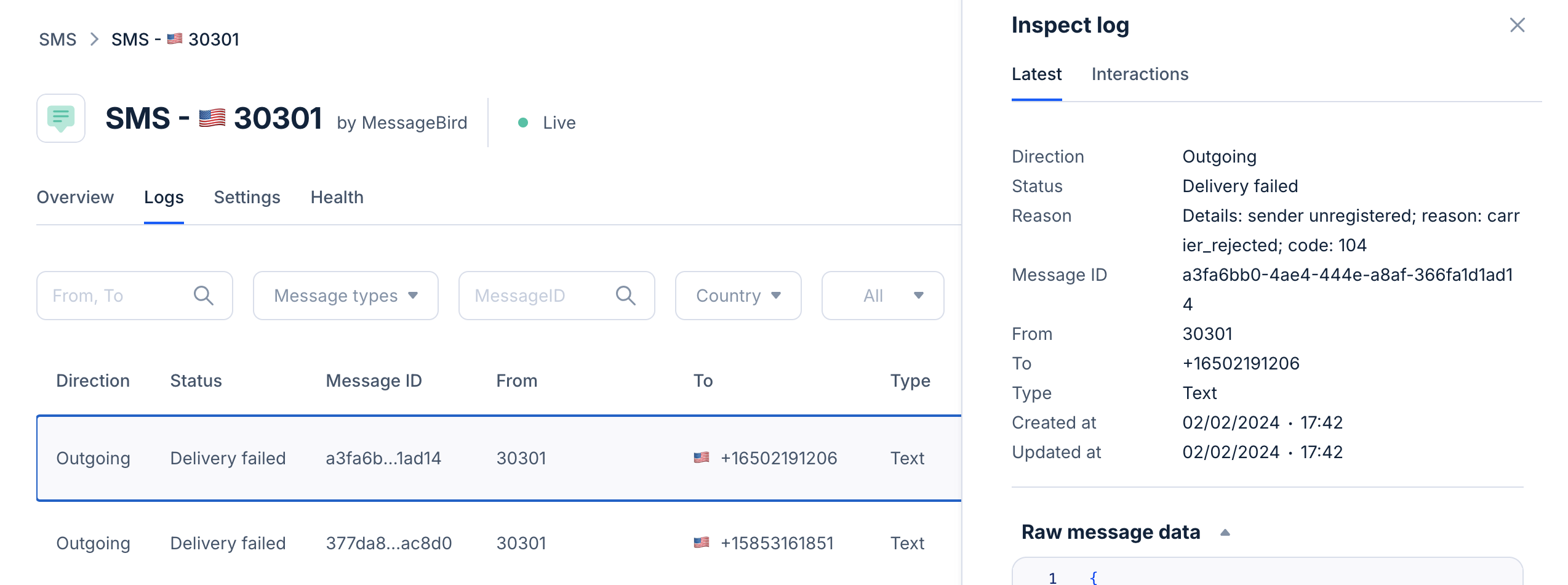Image resolution: width=1568 pixels, height=585 pixels.
Task: Switch to the Overview tab
Action: [x=75, y=197]
